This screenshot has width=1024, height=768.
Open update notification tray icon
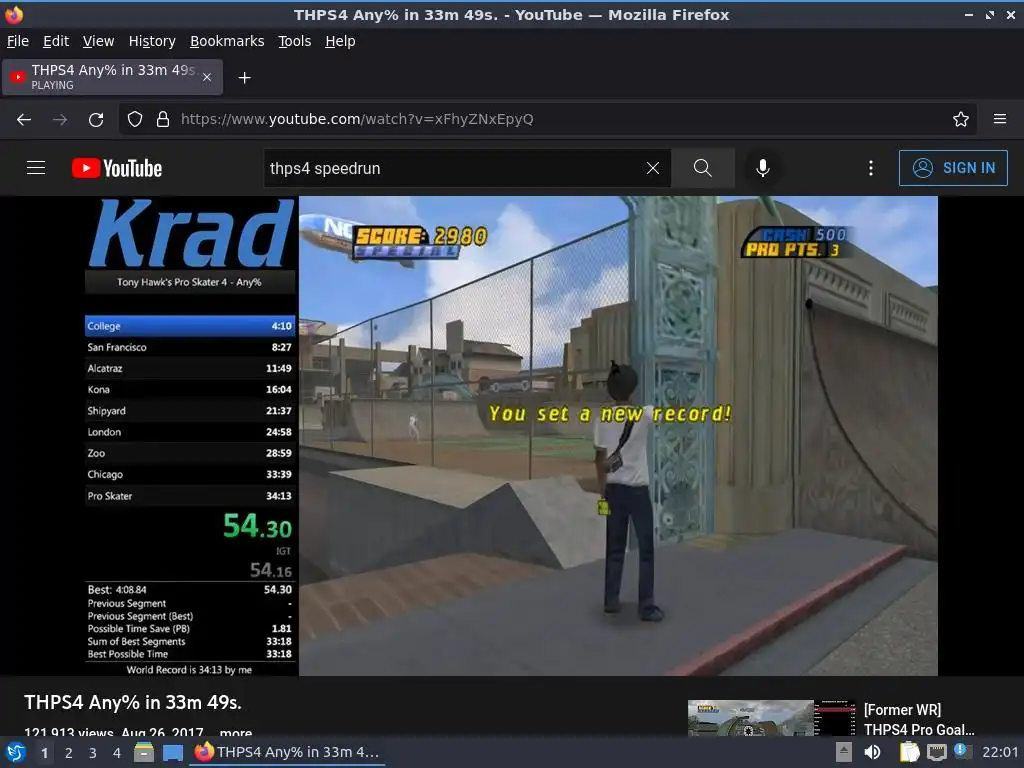(x=962, y=751)
